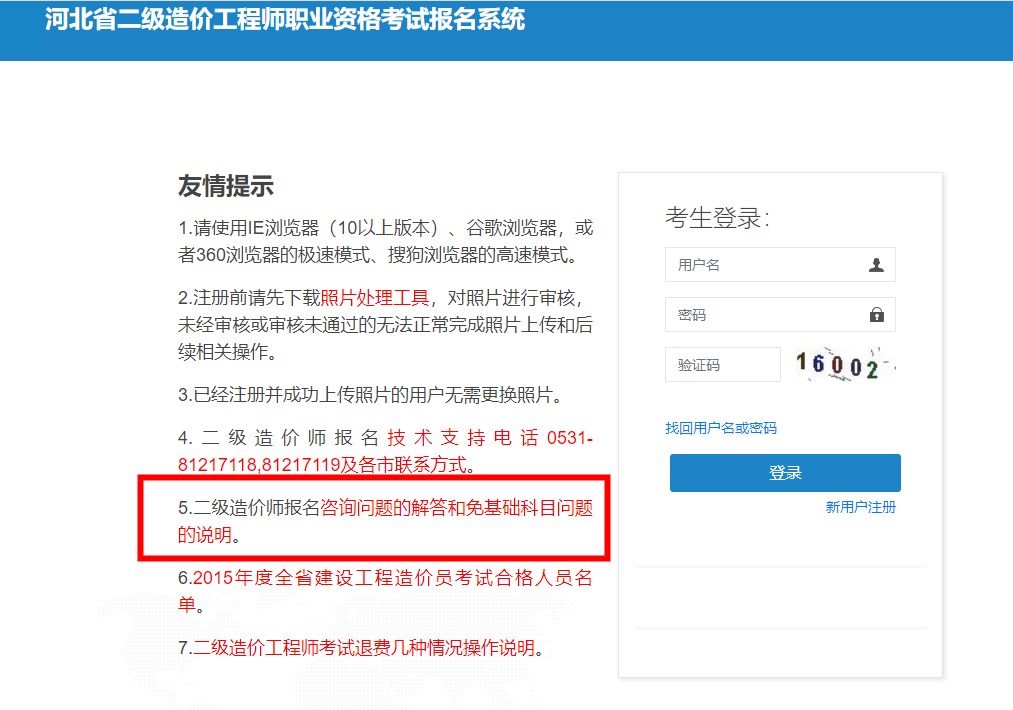Screen dimensions: 1013x710
Task: Click the 考生登录 heading text
Action: (717, 218)
